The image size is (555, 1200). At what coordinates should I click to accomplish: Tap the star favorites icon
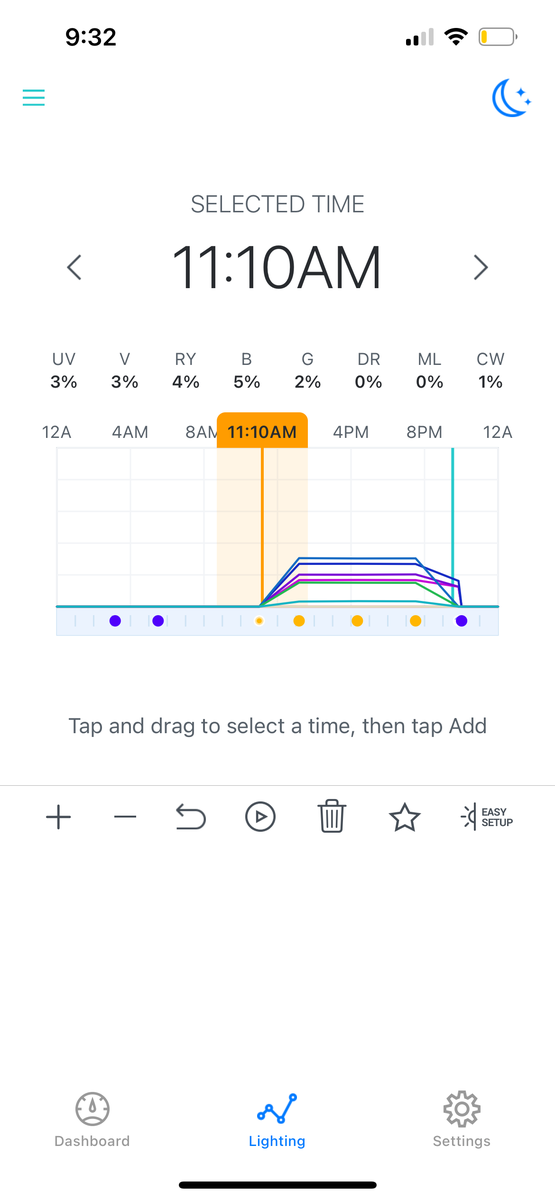click(404, 818)
